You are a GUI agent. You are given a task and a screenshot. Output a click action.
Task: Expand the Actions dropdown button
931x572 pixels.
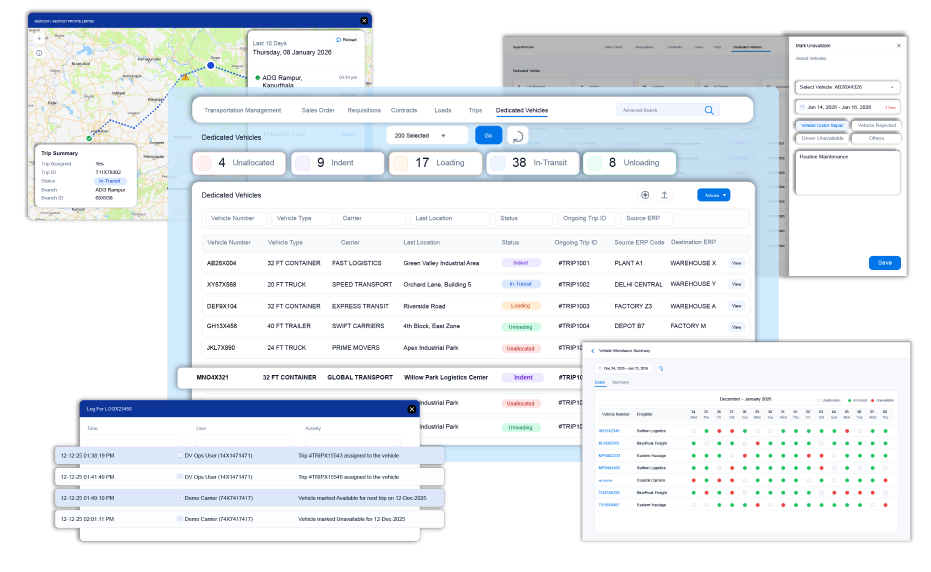click(x=714, y=195)
